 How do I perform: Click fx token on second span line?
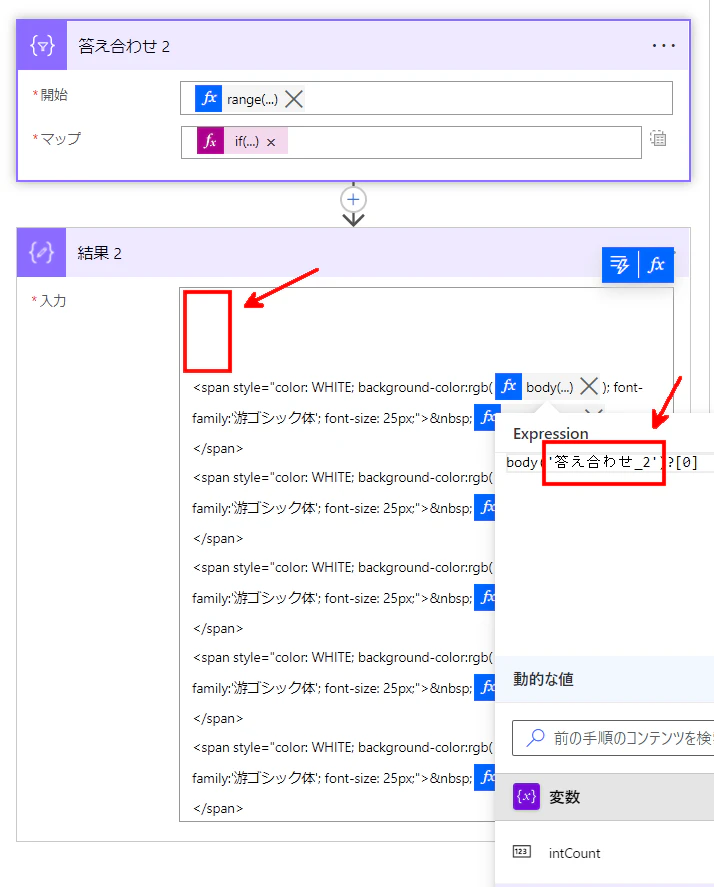pyautogui.click(x=485, y=418)
